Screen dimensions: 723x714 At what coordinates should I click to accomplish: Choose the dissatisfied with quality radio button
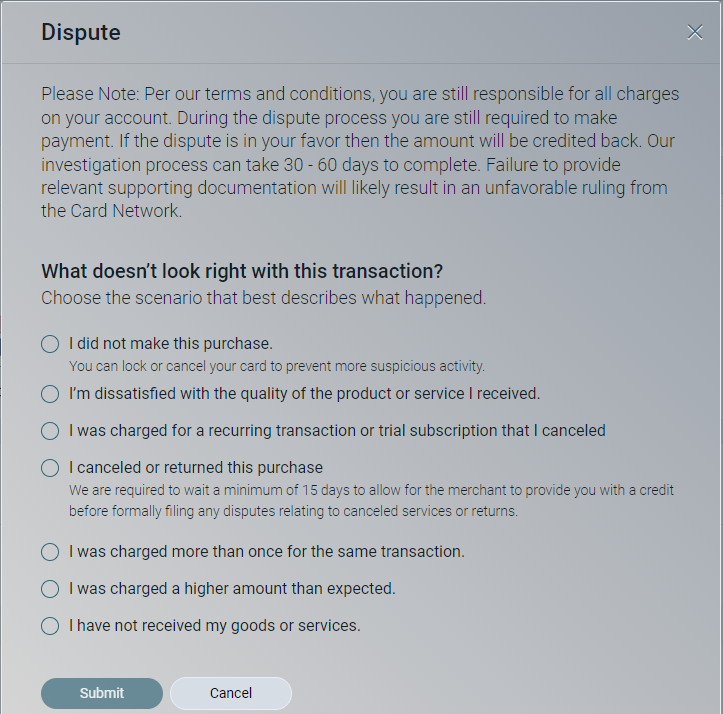point(50,394)
